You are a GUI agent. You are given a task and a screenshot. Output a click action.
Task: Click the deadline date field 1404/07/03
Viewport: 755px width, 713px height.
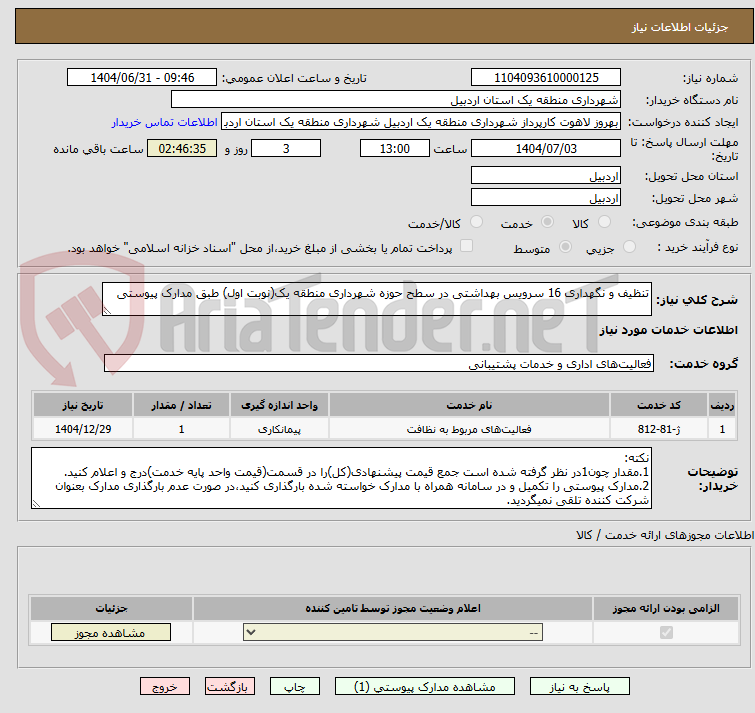(546, 148)
